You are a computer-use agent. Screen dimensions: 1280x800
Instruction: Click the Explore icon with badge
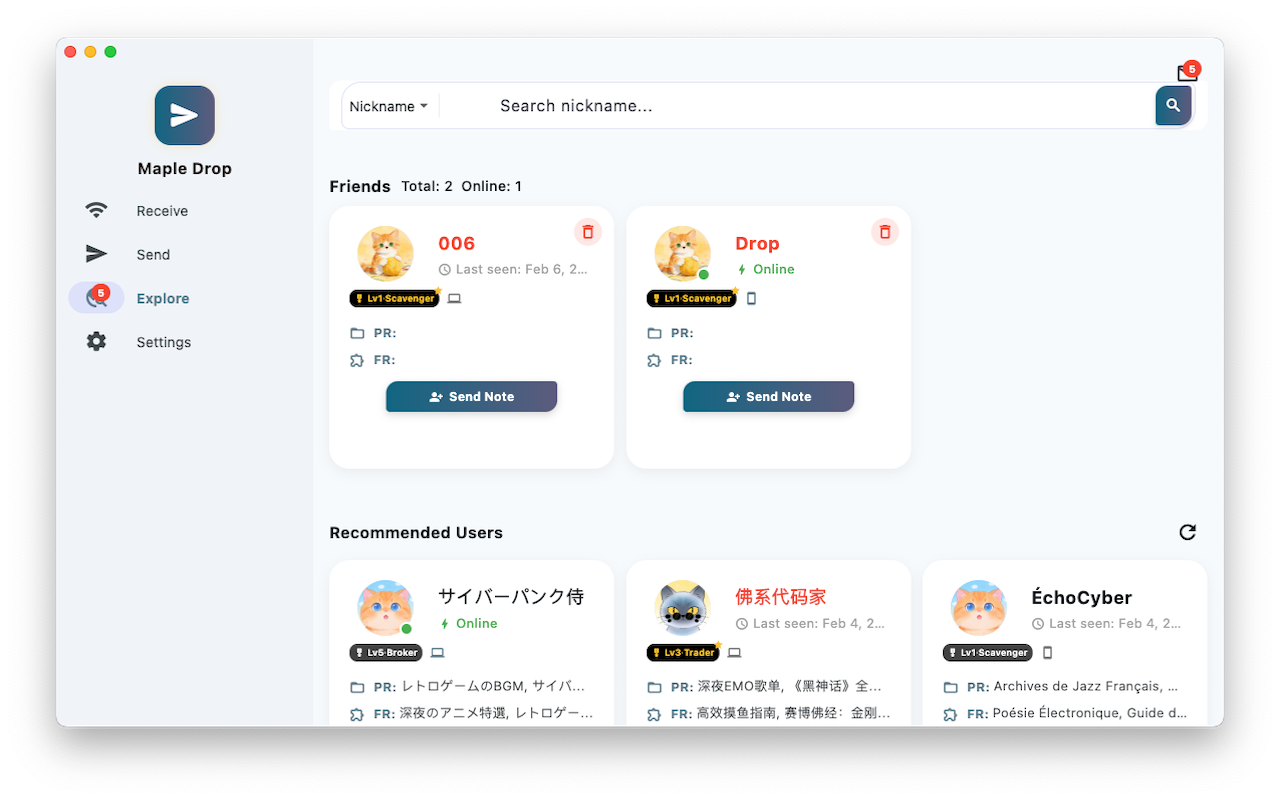tap(97, 298)
